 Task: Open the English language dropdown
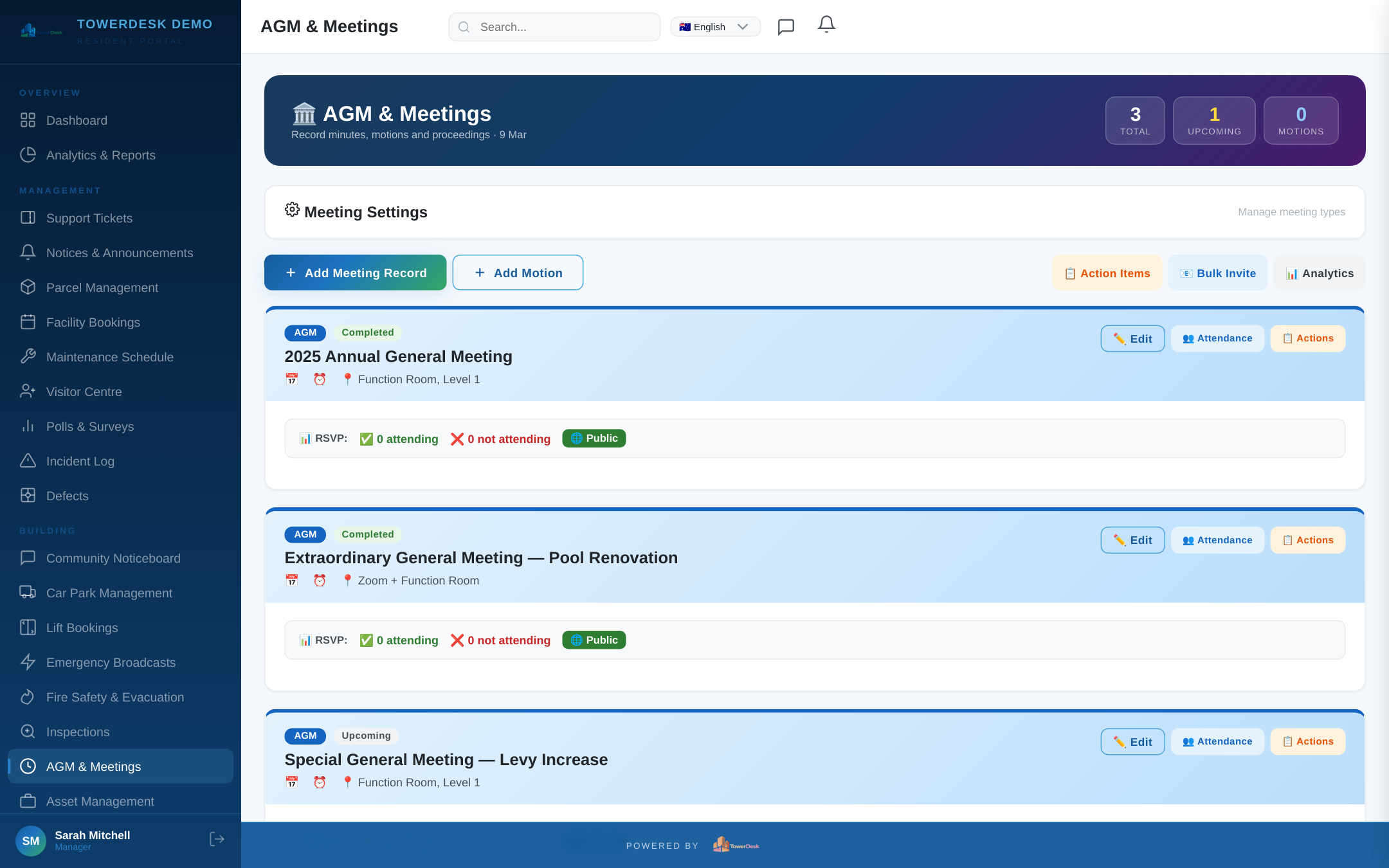(x=715, y=26)
